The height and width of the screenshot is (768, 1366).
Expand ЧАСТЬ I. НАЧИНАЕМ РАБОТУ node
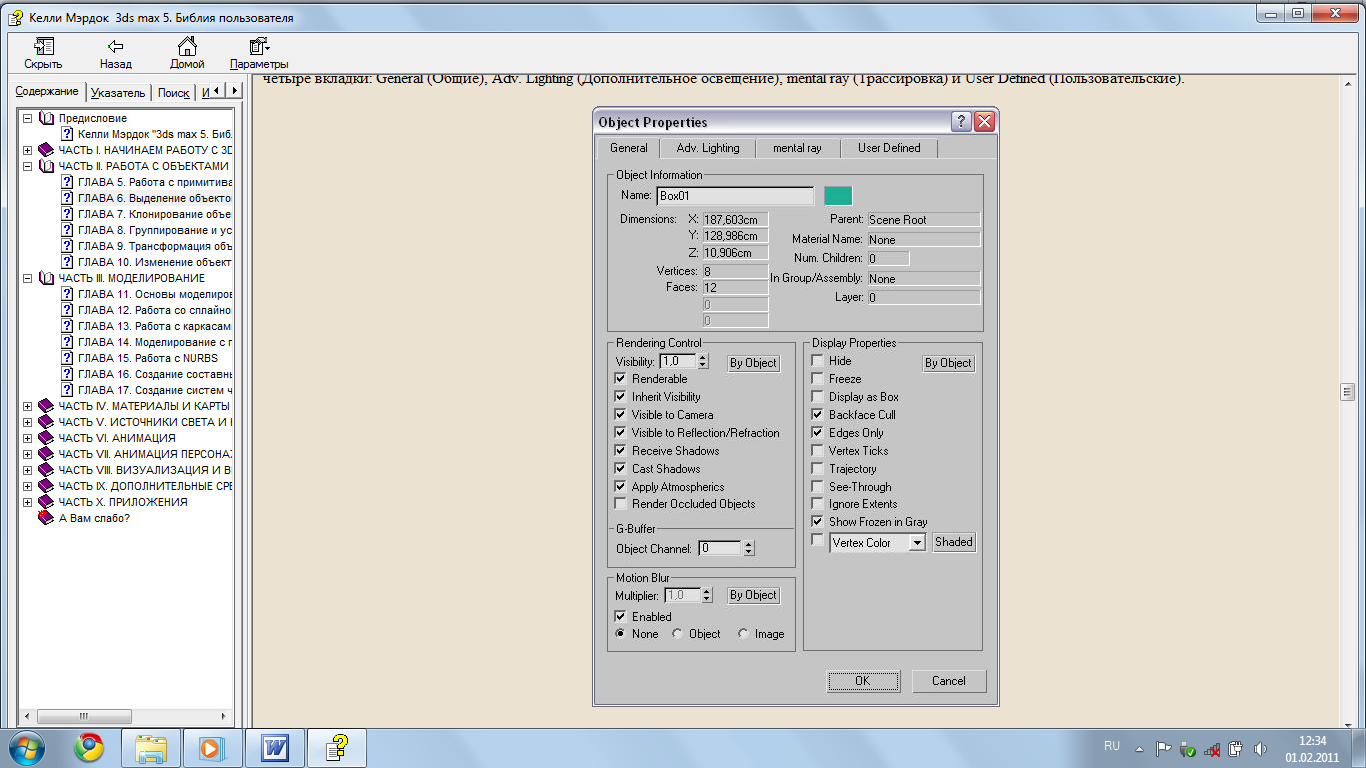28,150
